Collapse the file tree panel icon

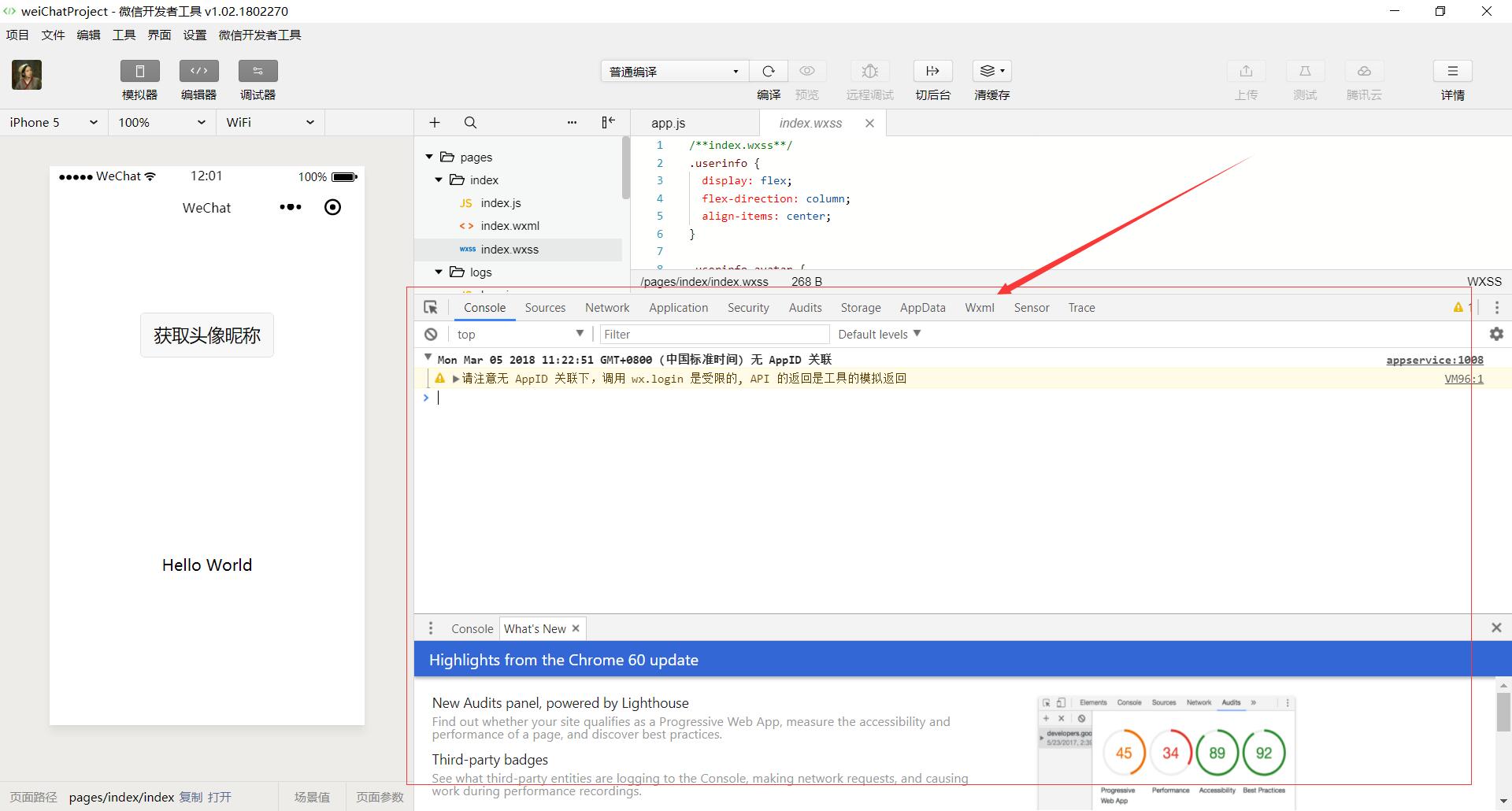point(608,122)
